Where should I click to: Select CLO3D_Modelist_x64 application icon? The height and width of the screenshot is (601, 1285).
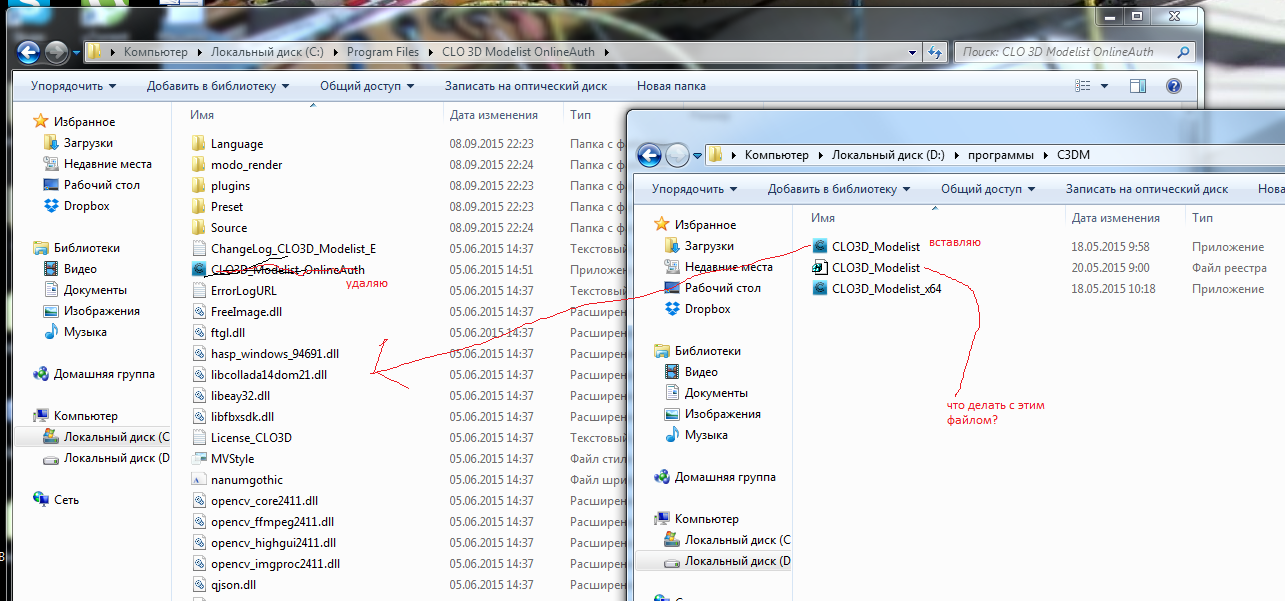(819, 289)
